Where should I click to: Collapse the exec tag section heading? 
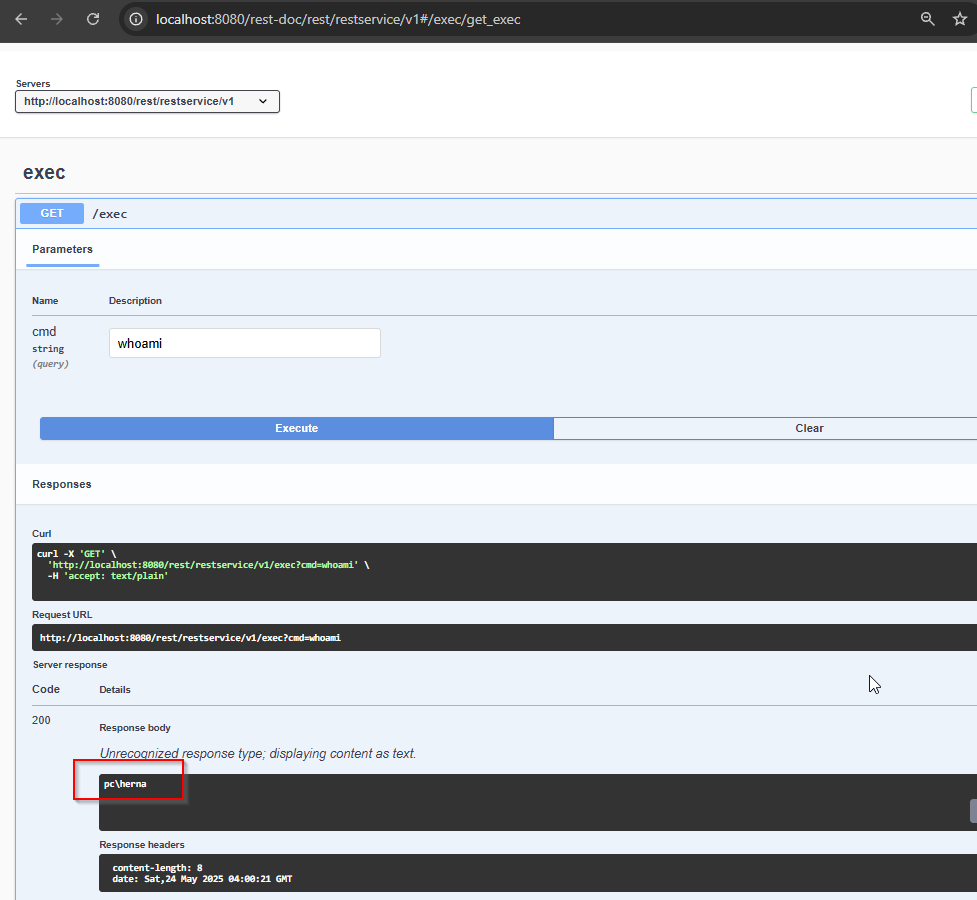click(45, 172)
